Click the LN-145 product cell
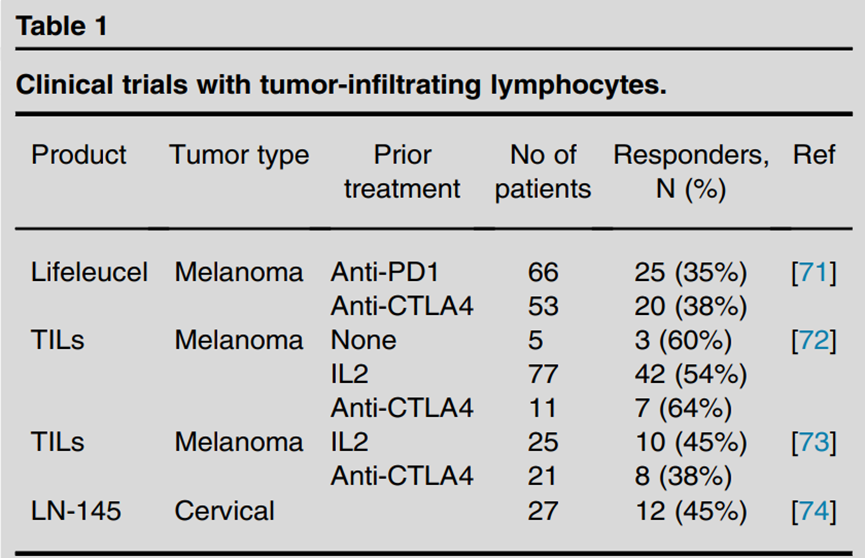The width and height of the screenshot is (865, 558). point(76,511)
